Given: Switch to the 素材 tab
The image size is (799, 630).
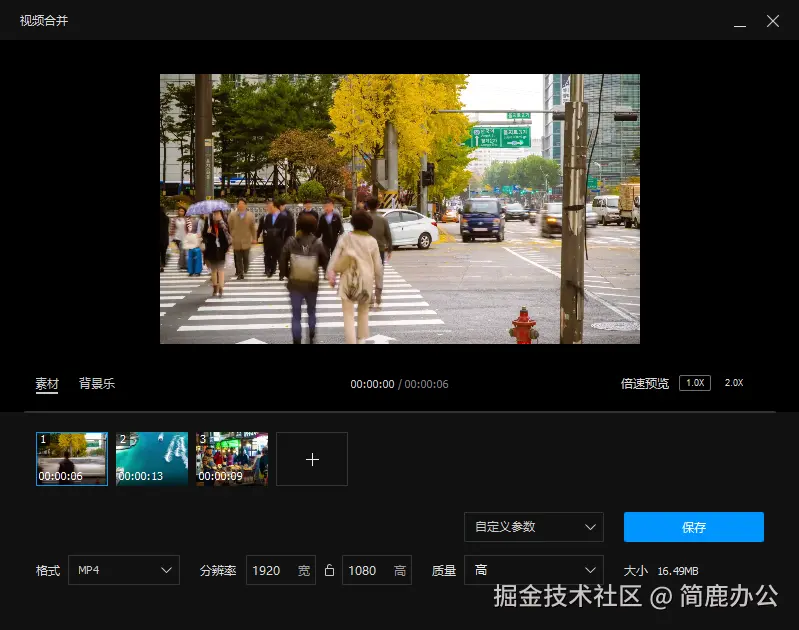Looking at the screenshot, I should click(x=47, y=384).
